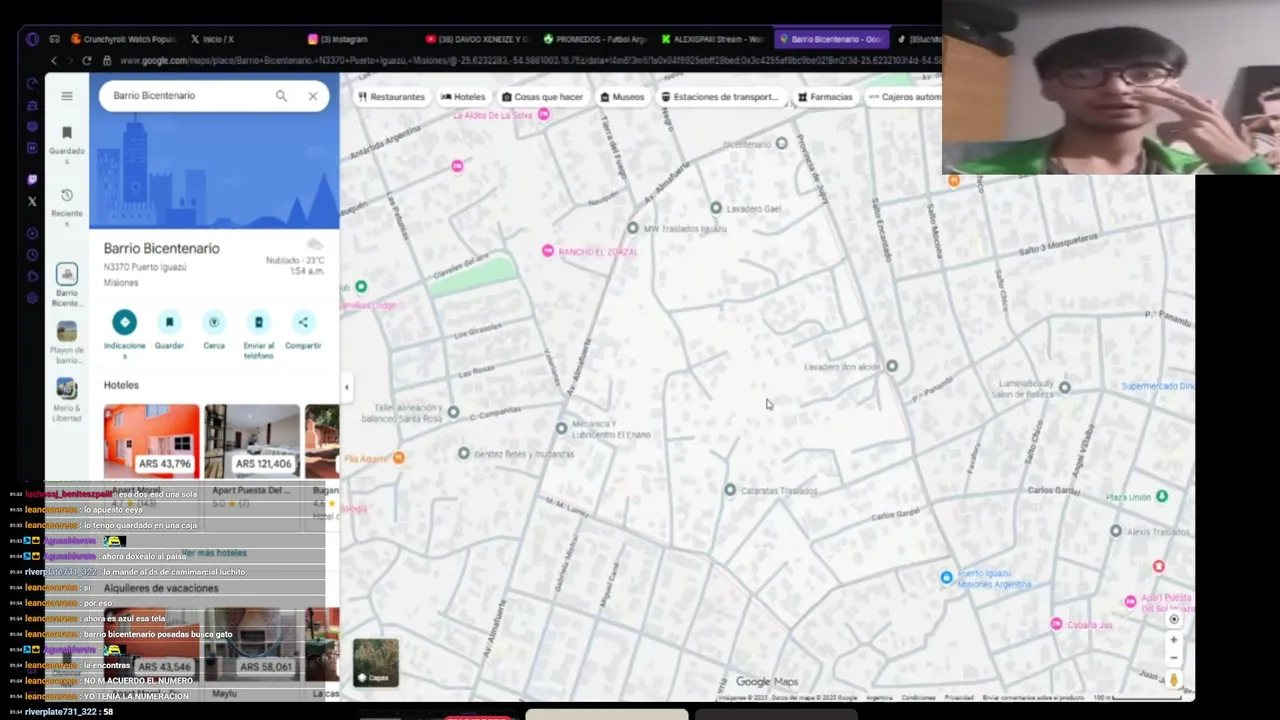The height and width of the screenshot is (720, 1280).
Task: Click the Enviar al teléfono button
Action: (x=258, y=322)
